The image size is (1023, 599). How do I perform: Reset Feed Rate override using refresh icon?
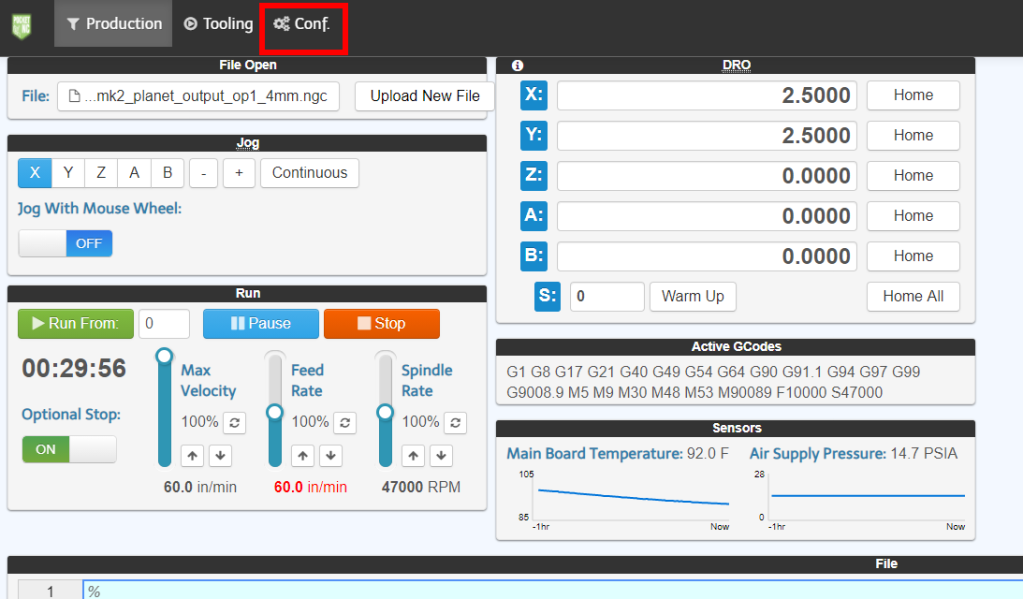click(344, 422)
